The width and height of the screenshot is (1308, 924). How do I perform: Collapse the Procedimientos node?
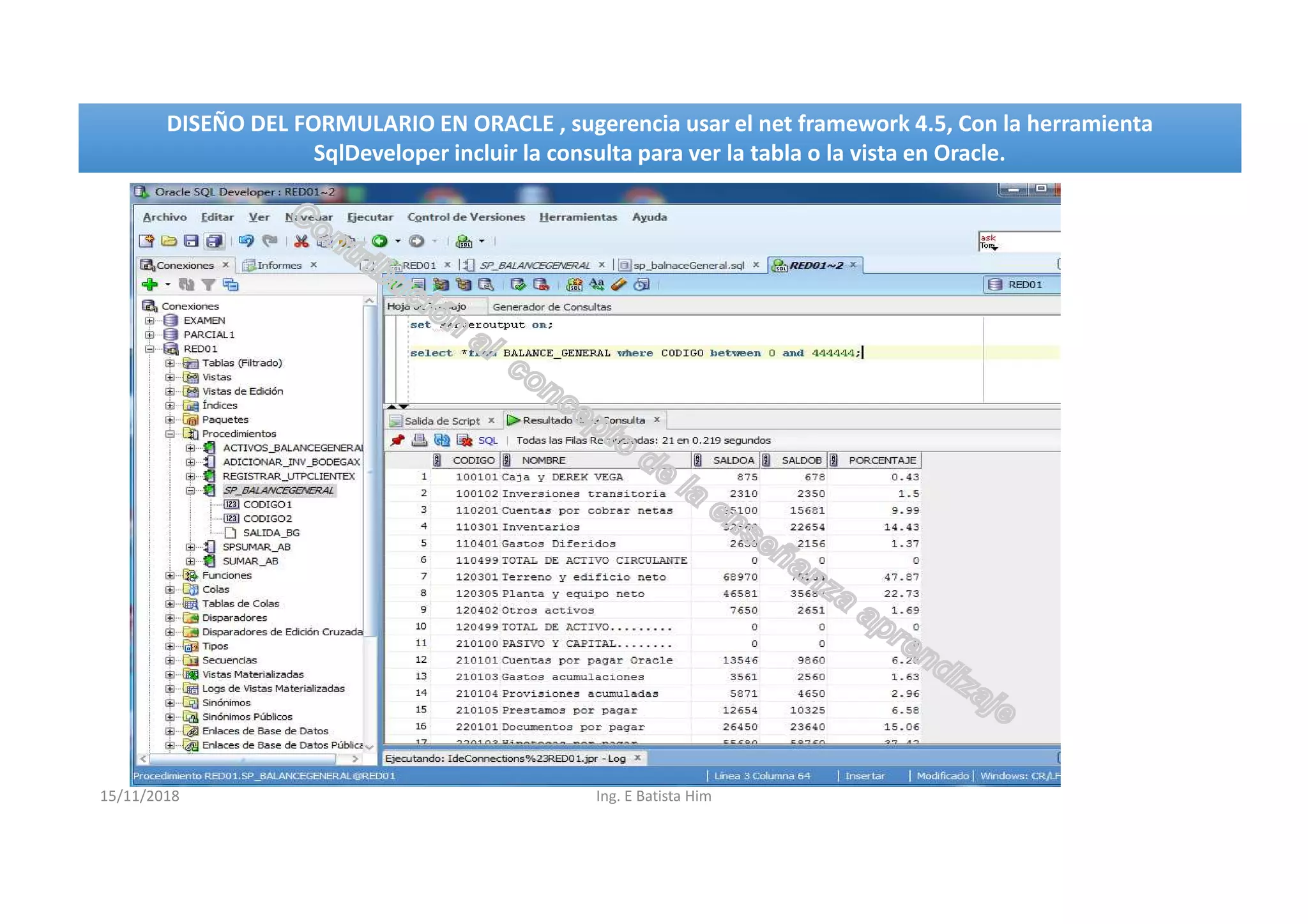(170, 434)
